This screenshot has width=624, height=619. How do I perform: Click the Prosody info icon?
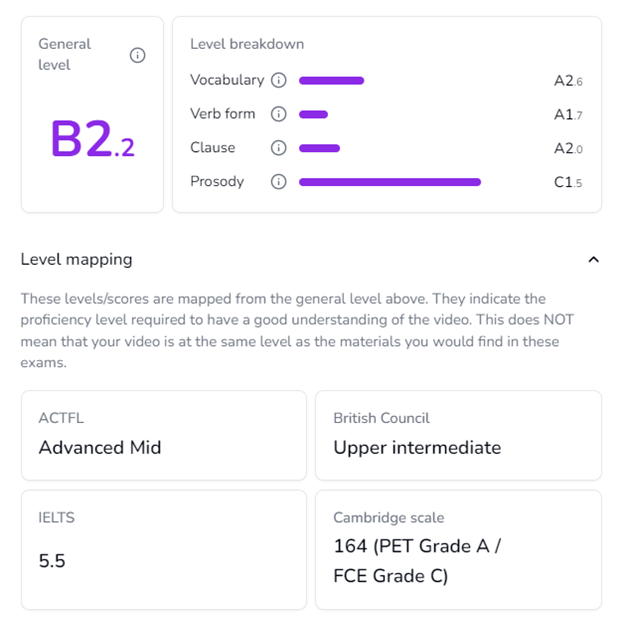coord(279,182)
